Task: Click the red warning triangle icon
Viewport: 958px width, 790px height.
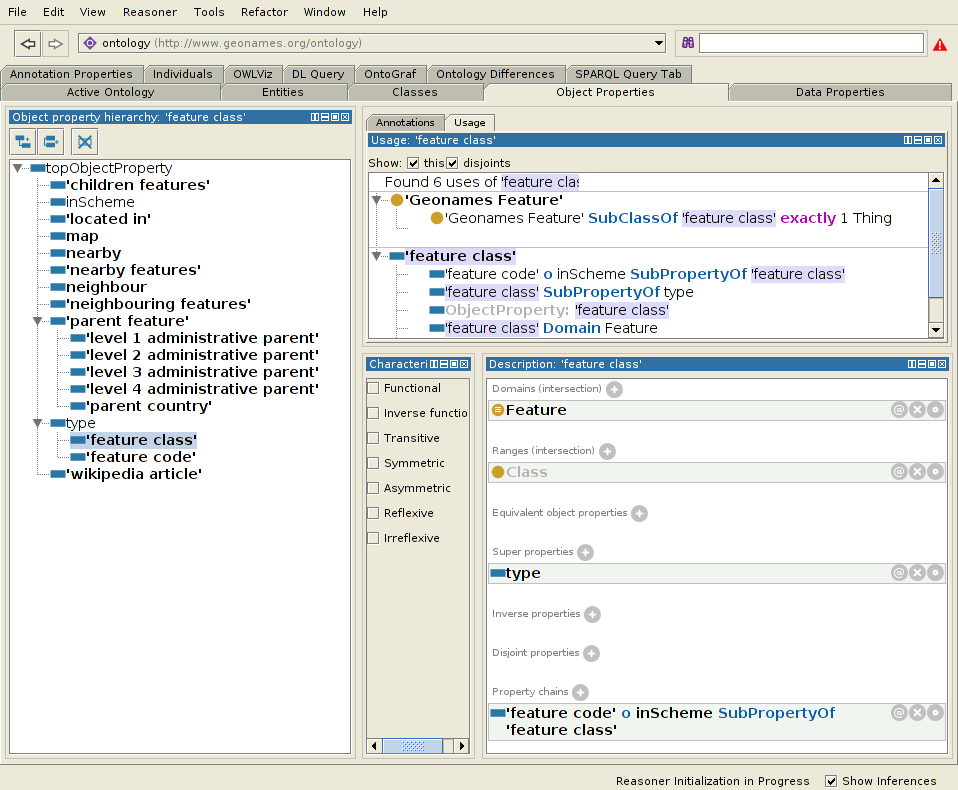Action: coord(940,45)
